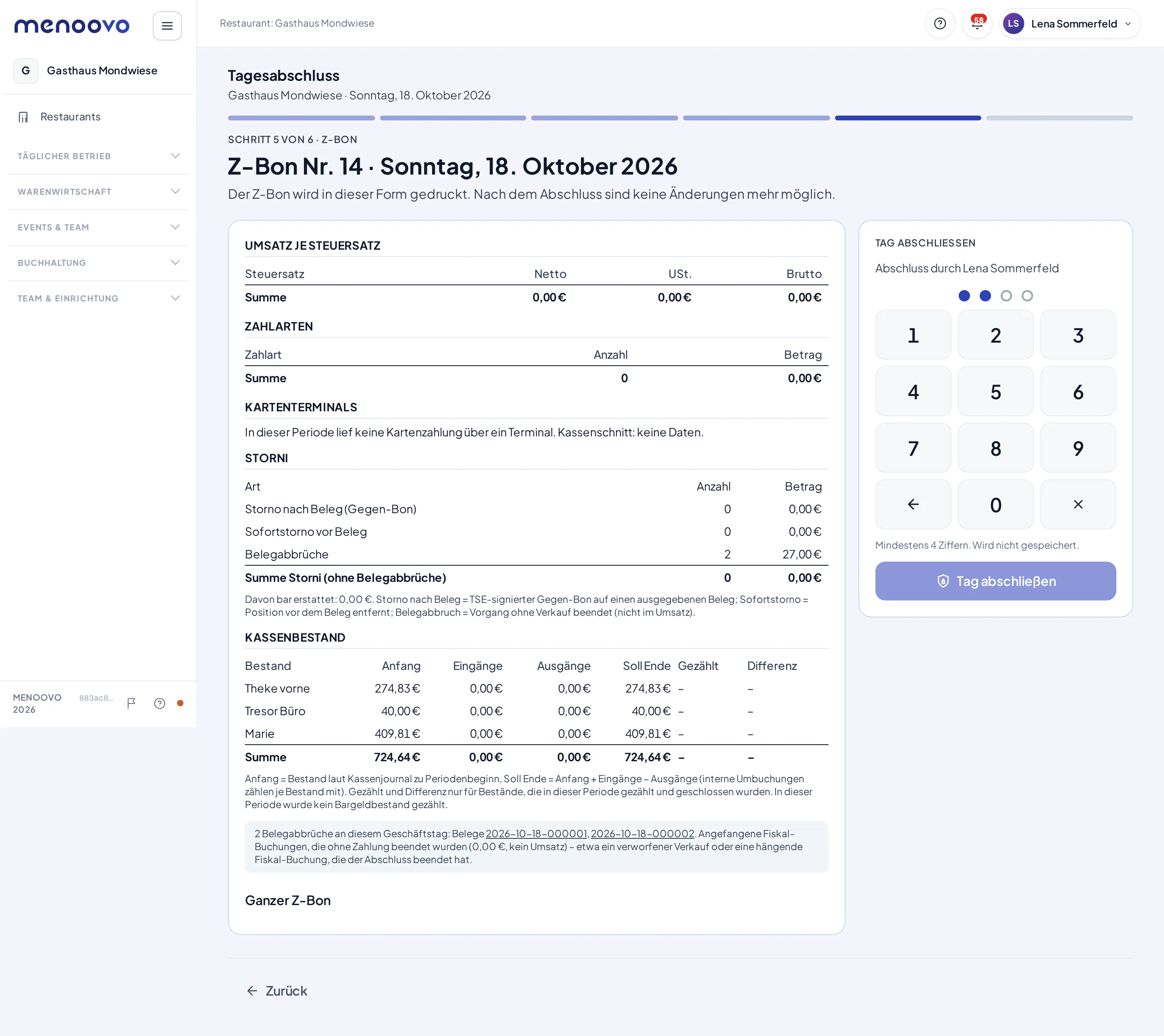This screenshot has height=1036, width=1164.
Task: Click the Tag abschließen button
Action: 995,581
